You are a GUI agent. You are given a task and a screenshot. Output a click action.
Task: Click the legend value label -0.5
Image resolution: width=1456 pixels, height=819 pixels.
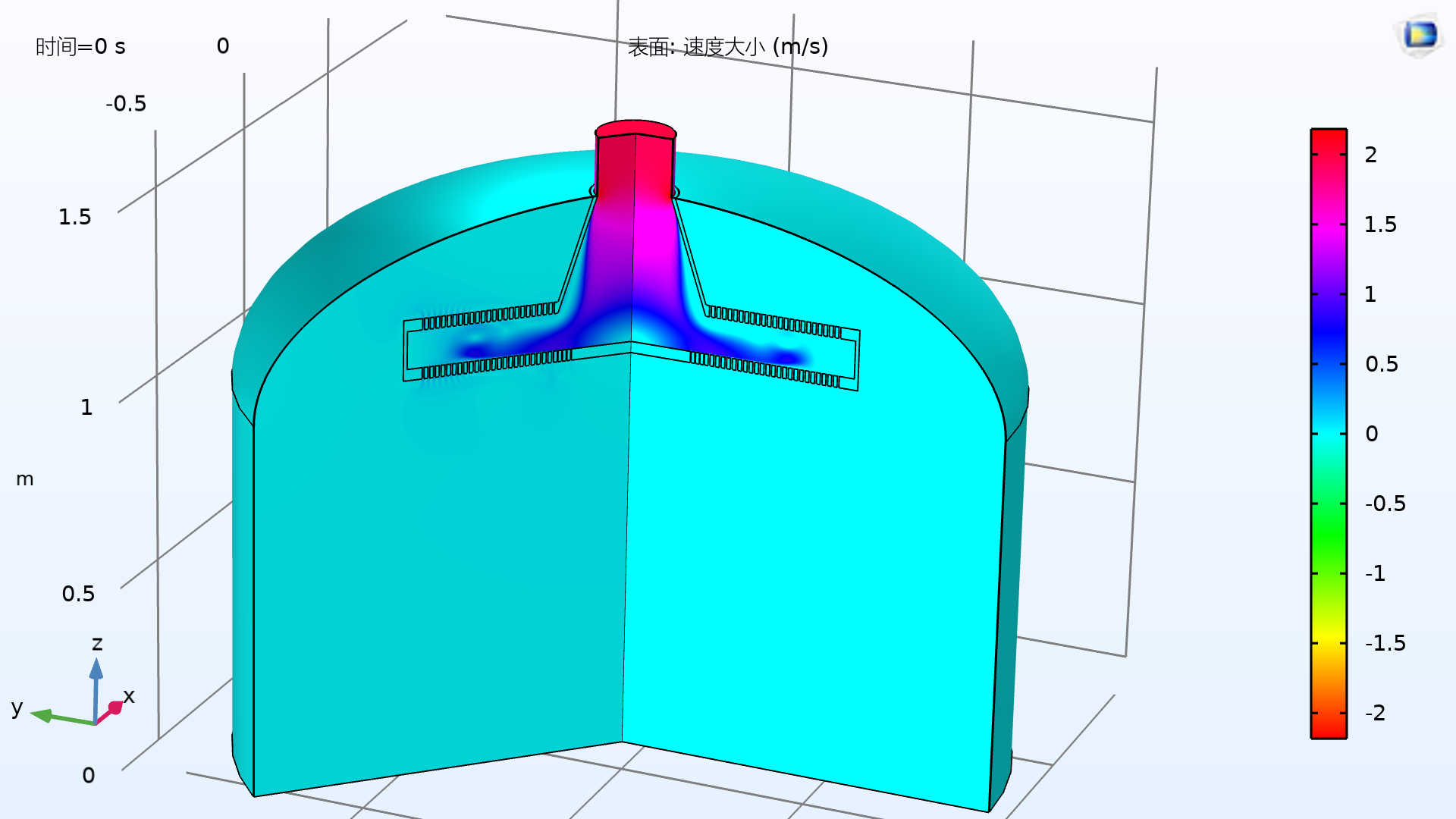click(x=1385, y=504)
